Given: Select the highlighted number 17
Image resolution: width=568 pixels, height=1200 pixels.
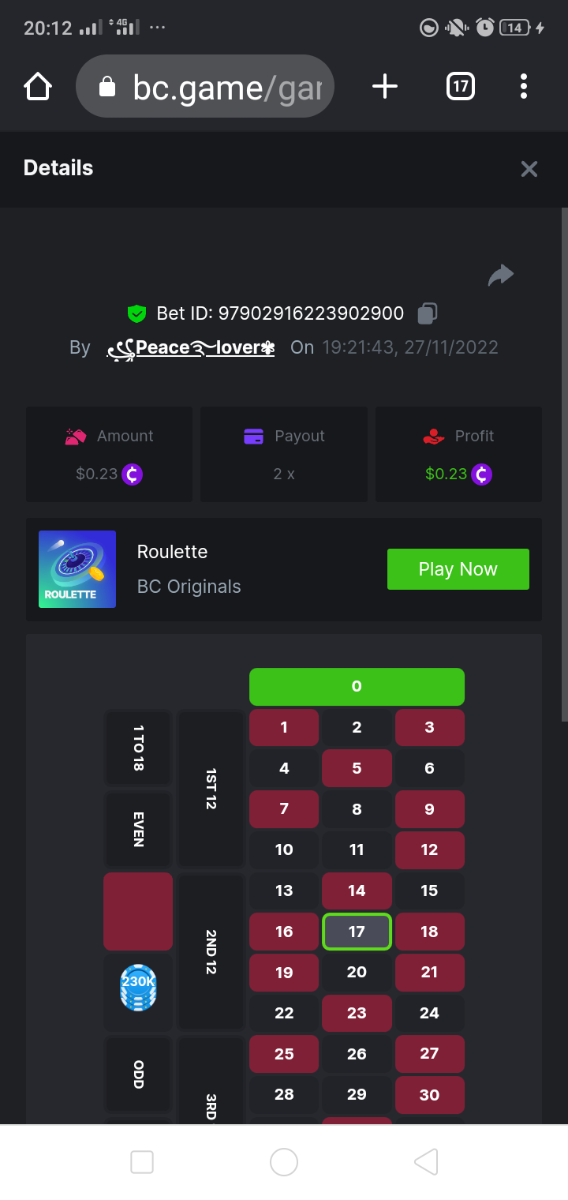Looking at the screenshot, I should click(357, 931).
